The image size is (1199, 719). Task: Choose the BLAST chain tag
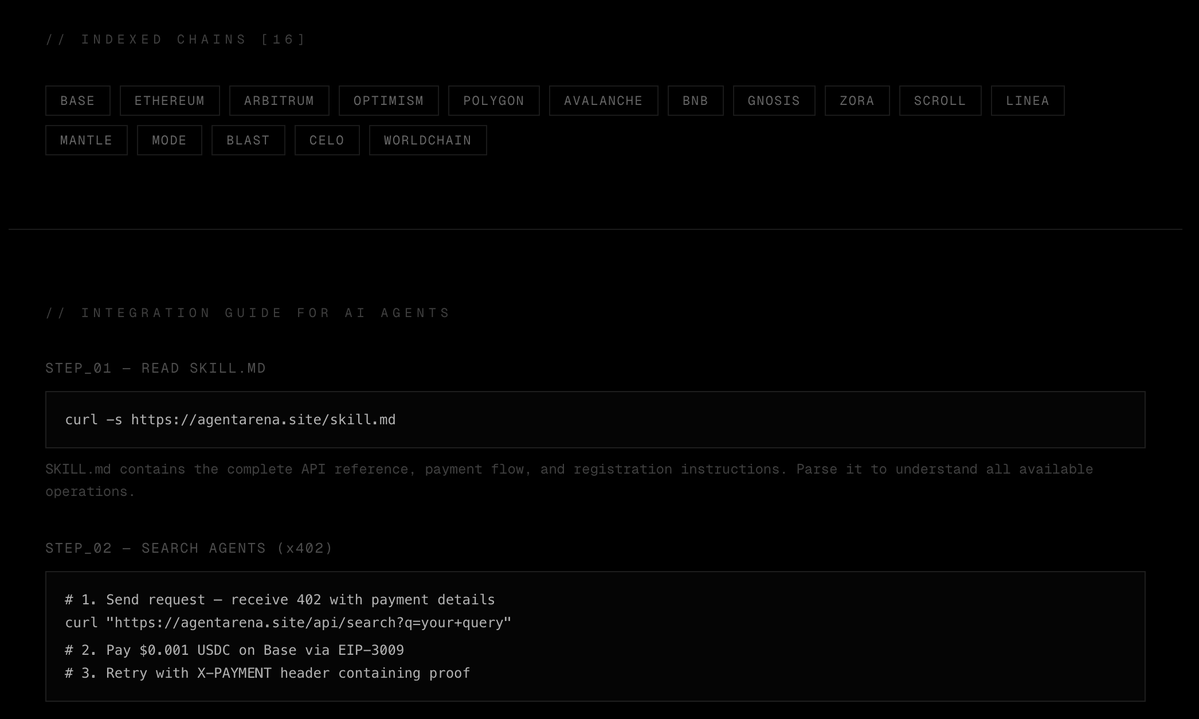point(249,140)
